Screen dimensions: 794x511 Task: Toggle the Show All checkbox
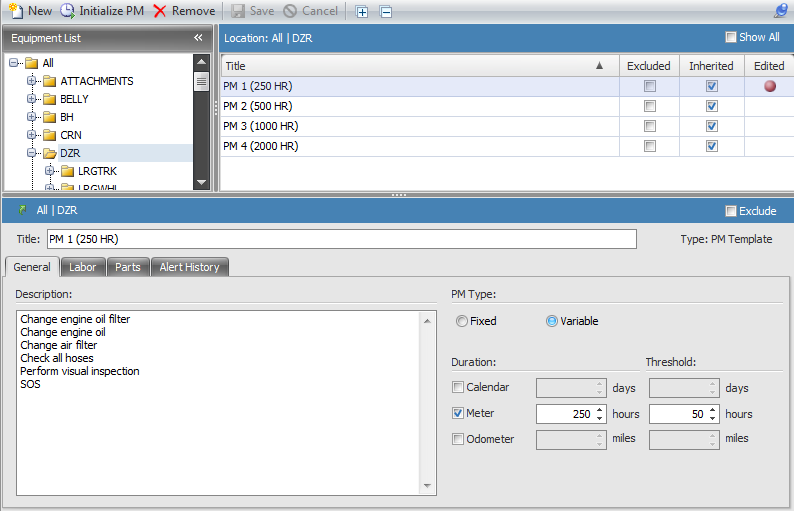coord(730,37)
